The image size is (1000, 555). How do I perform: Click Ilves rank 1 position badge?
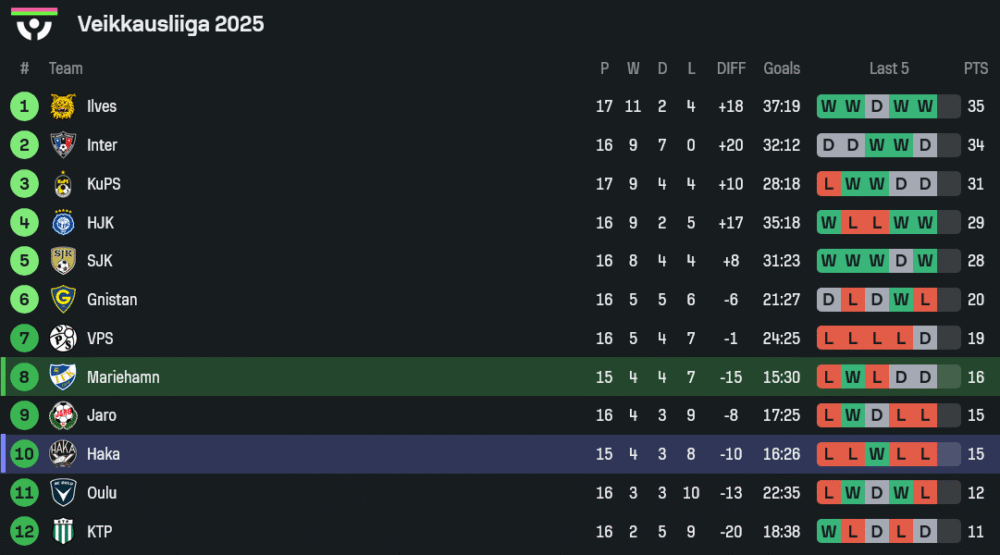tap(24, 106)
